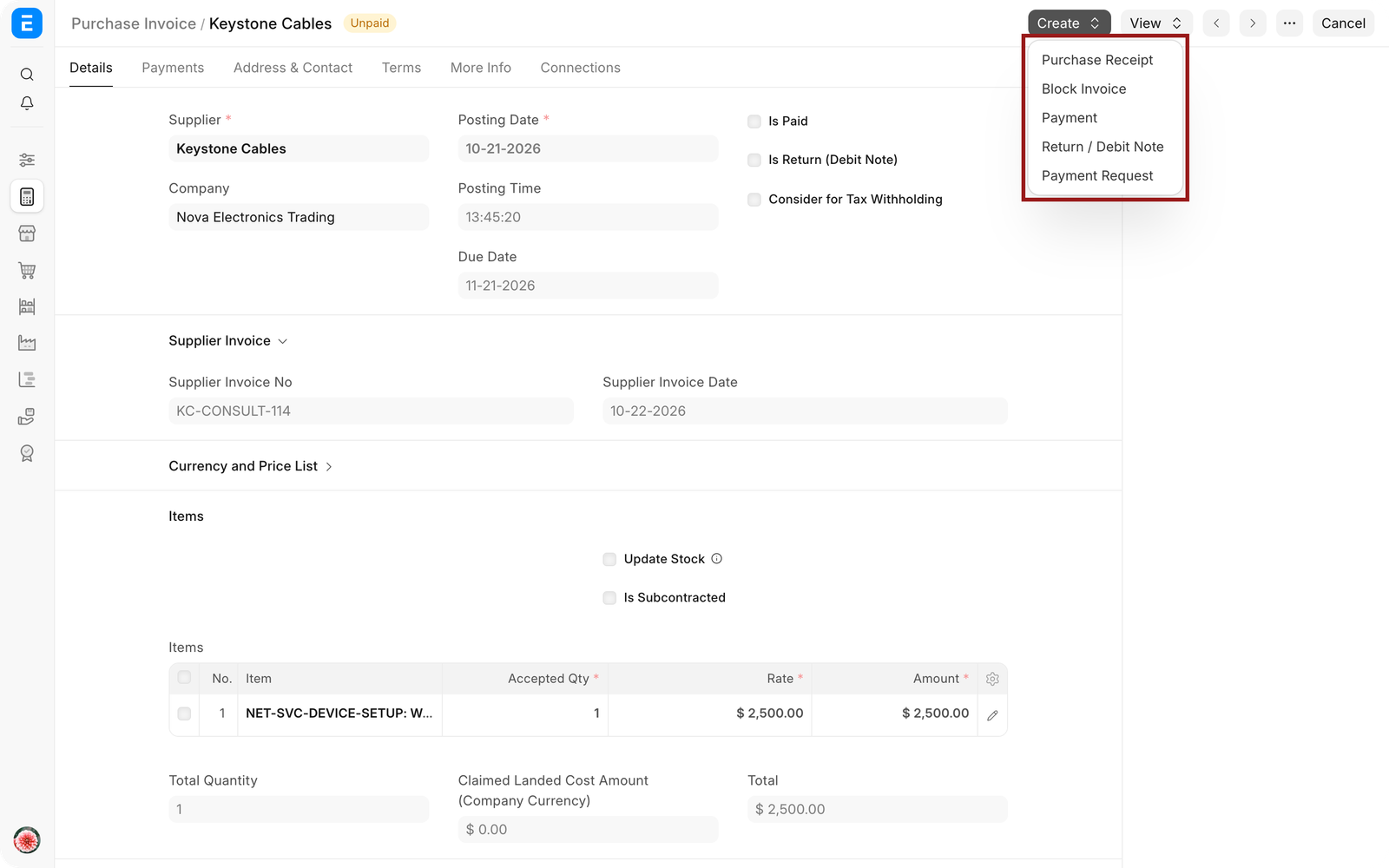Open the storefront Selling sidebar icon

point(27,233)
